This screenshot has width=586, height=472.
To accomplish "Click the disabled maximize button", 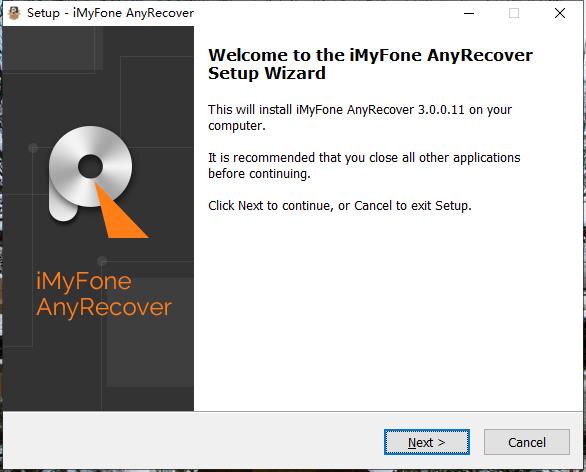I will 514,13.
